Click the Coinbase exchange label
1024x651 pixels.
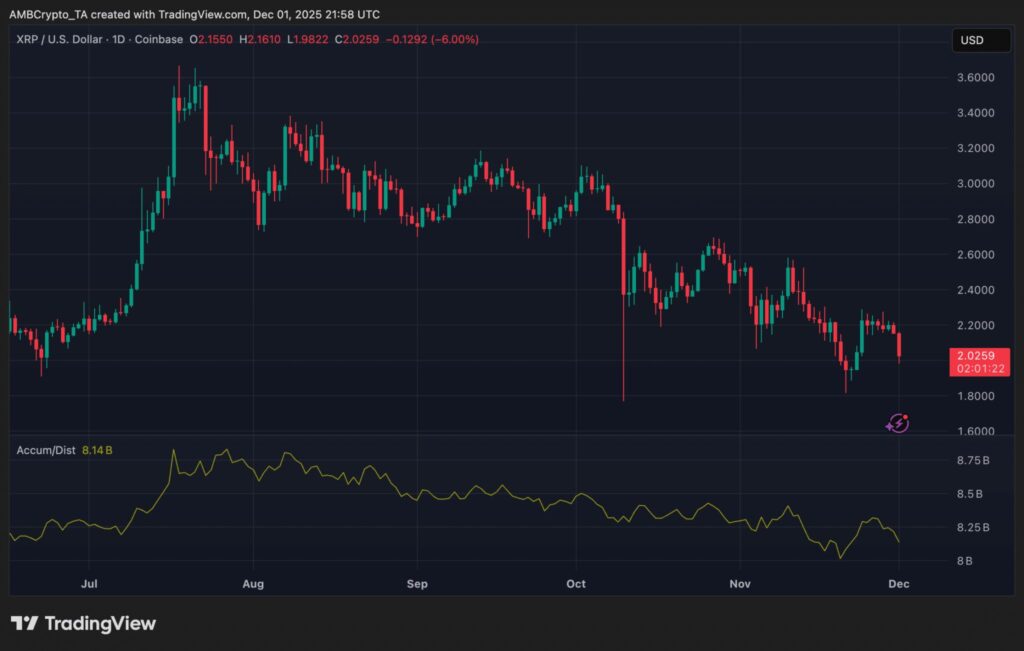(157, 40)
